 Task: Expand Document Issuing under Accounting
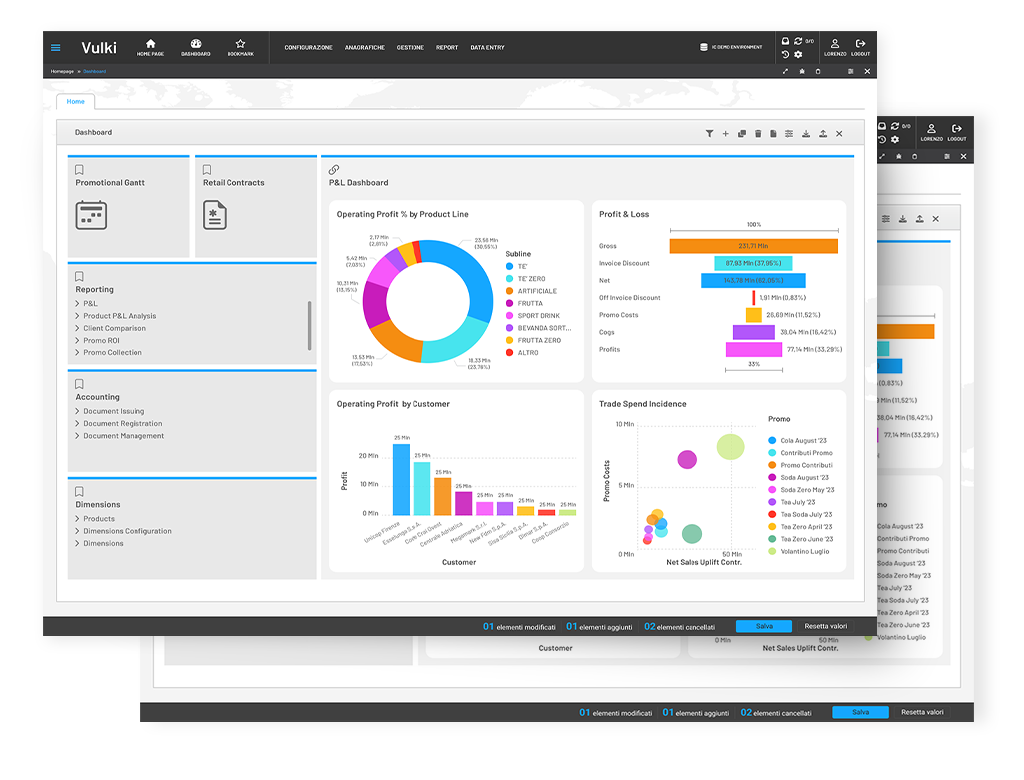pos(113,411)
